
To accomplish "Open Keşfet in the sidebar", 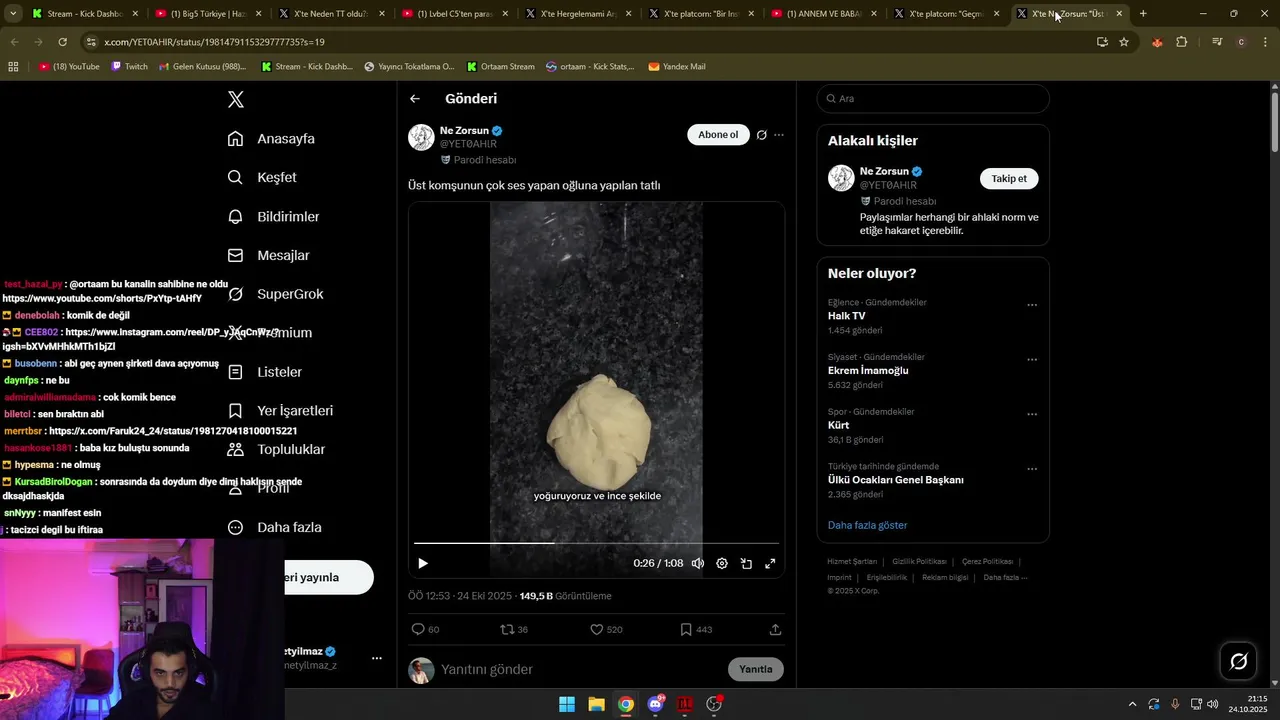I will (x=276, y=177).
